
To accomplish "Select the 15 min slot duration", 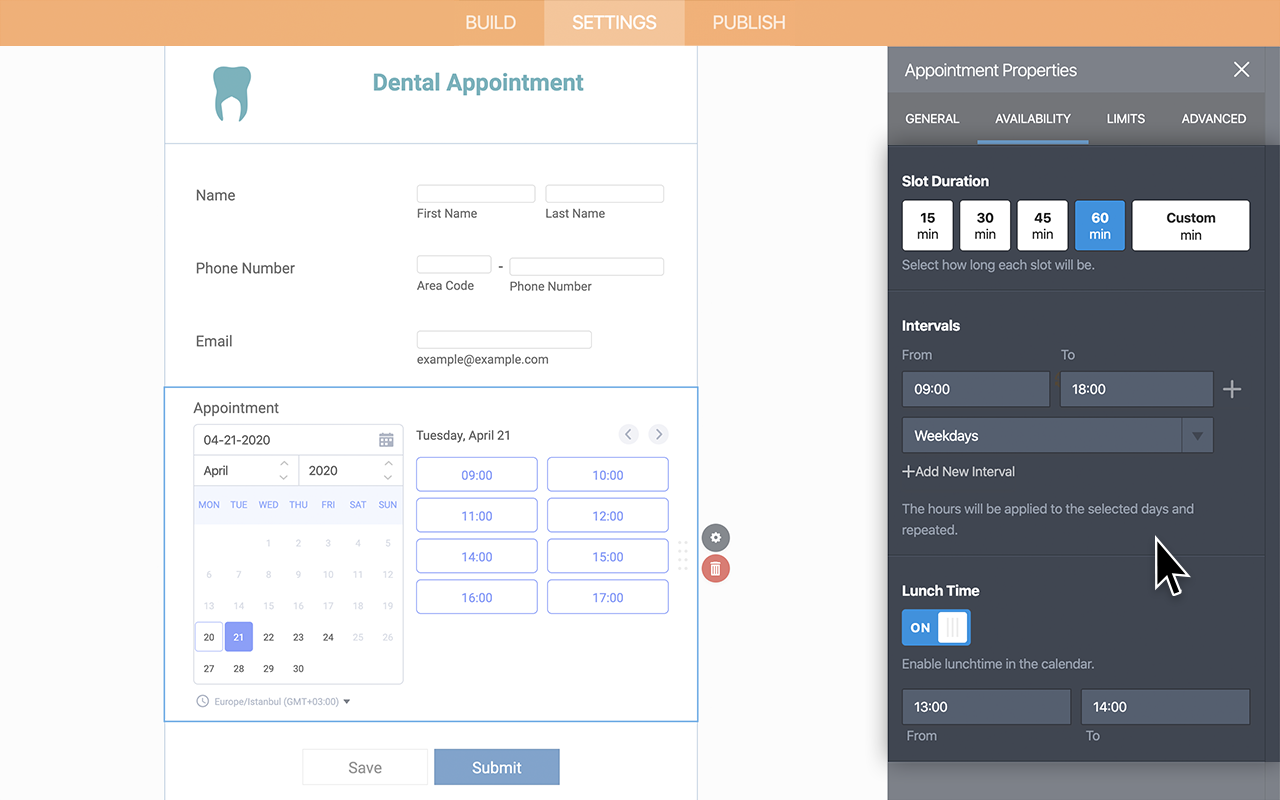I will click(928, 225).
